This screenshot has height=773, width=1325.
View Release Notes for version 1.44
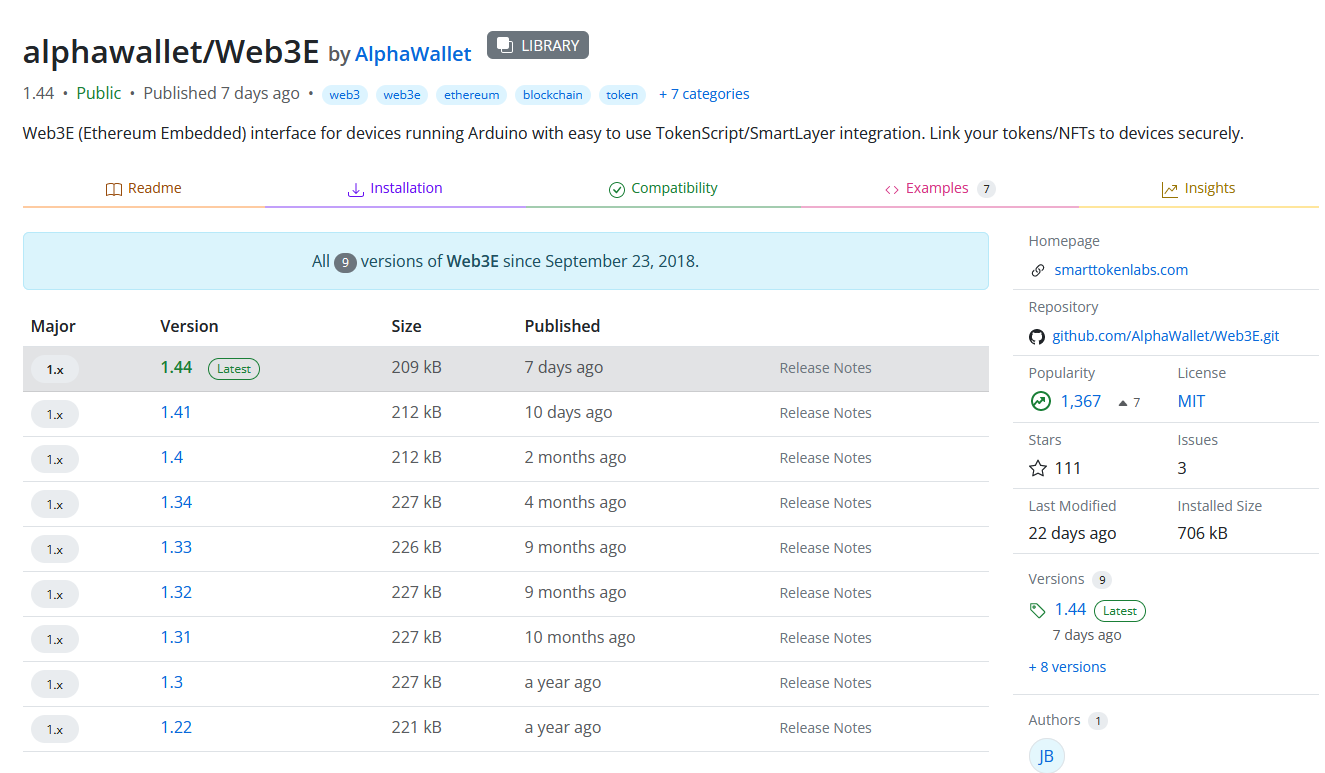tap(826, 368)
